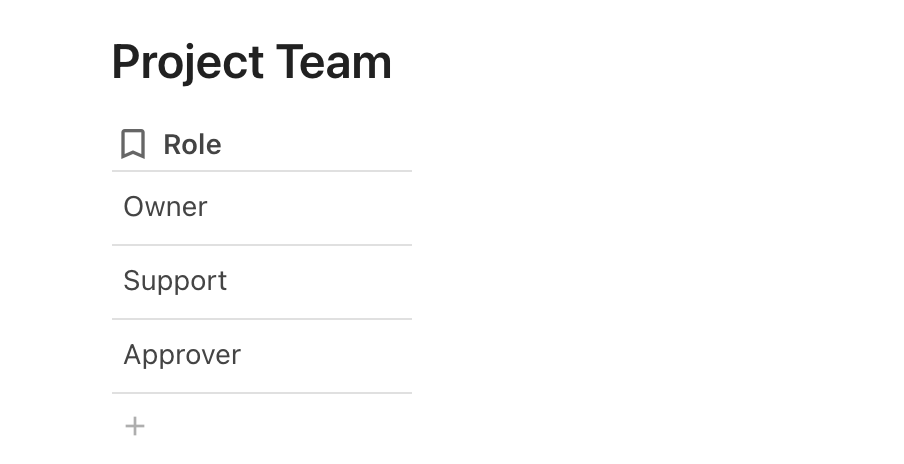The height and width of the screenshot is (464, 904).
Task: Open the Role column header menu
Action: tap(192, 145)
